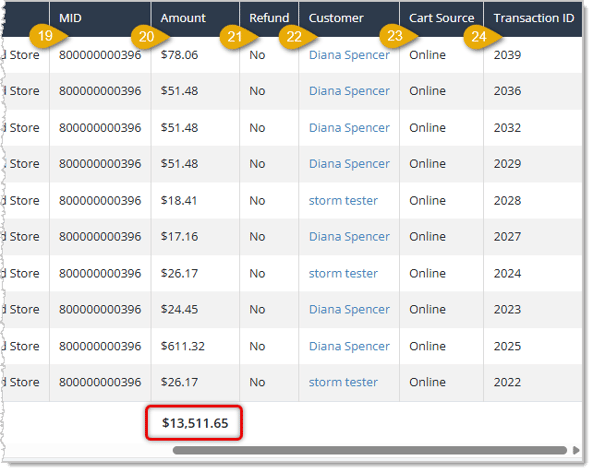
Task: Click the scroll right arrow
Action: [576, 450]
